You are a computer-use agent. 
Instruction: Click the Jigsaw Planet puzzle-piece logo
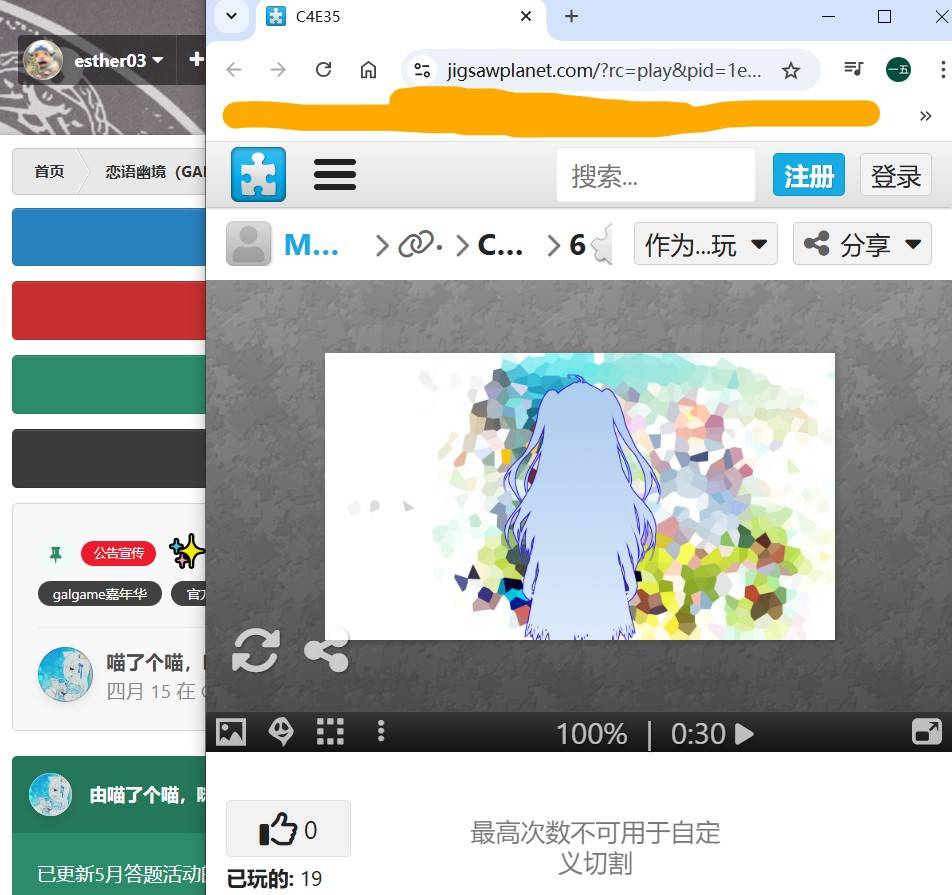click(x=258, y=174)
